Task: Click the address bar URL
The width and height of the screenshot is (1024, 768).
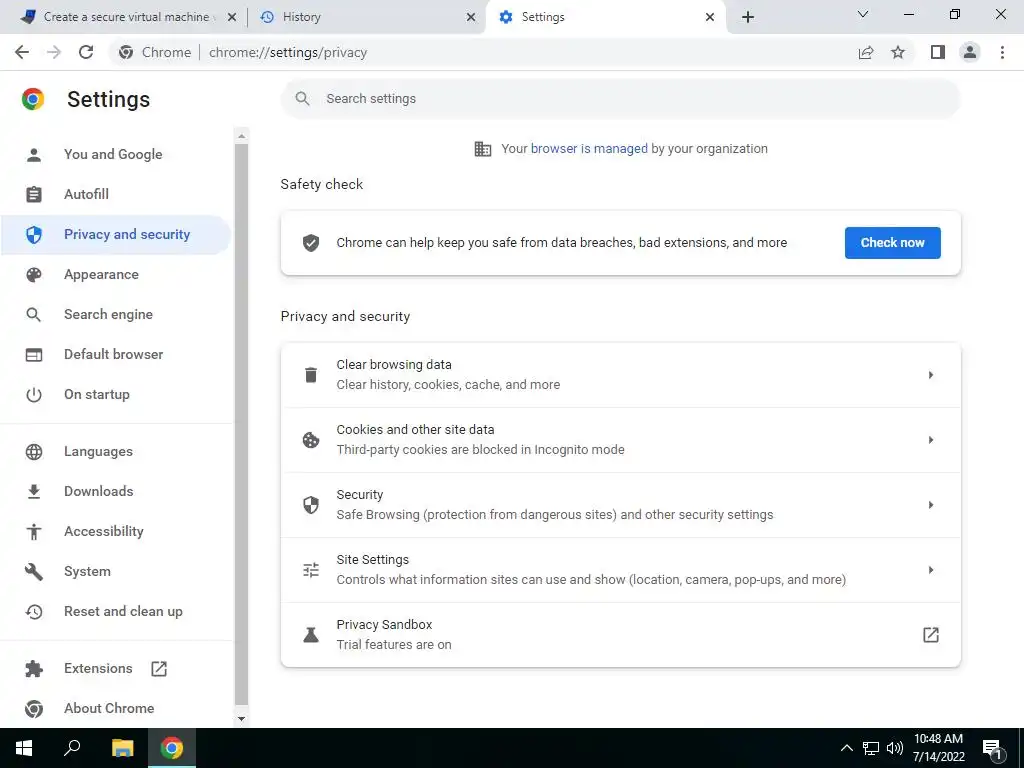Action: click(288, 52)
